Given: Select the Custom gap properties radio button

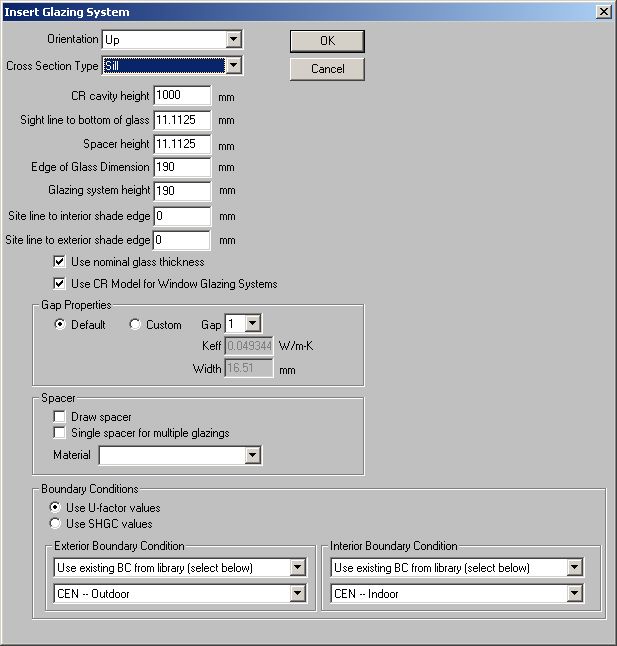Looking at the screenshot, I should 136,325.
